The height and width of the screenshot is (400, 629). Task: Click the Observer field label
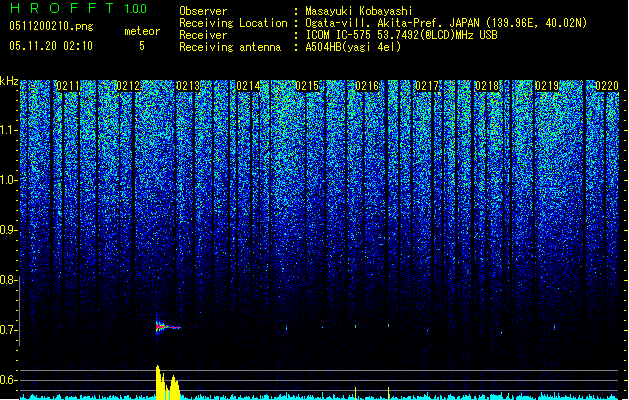tap(203, 11)
